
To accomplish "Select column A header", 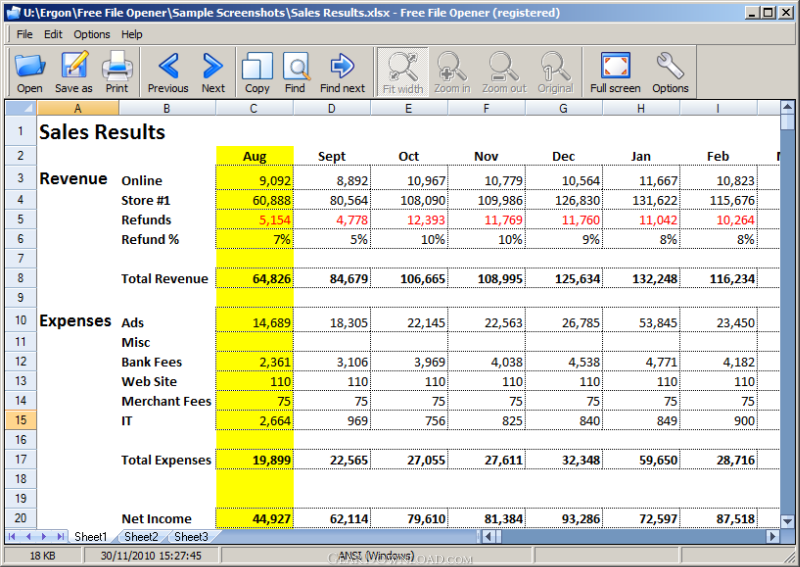I will [x=78, y=108].
